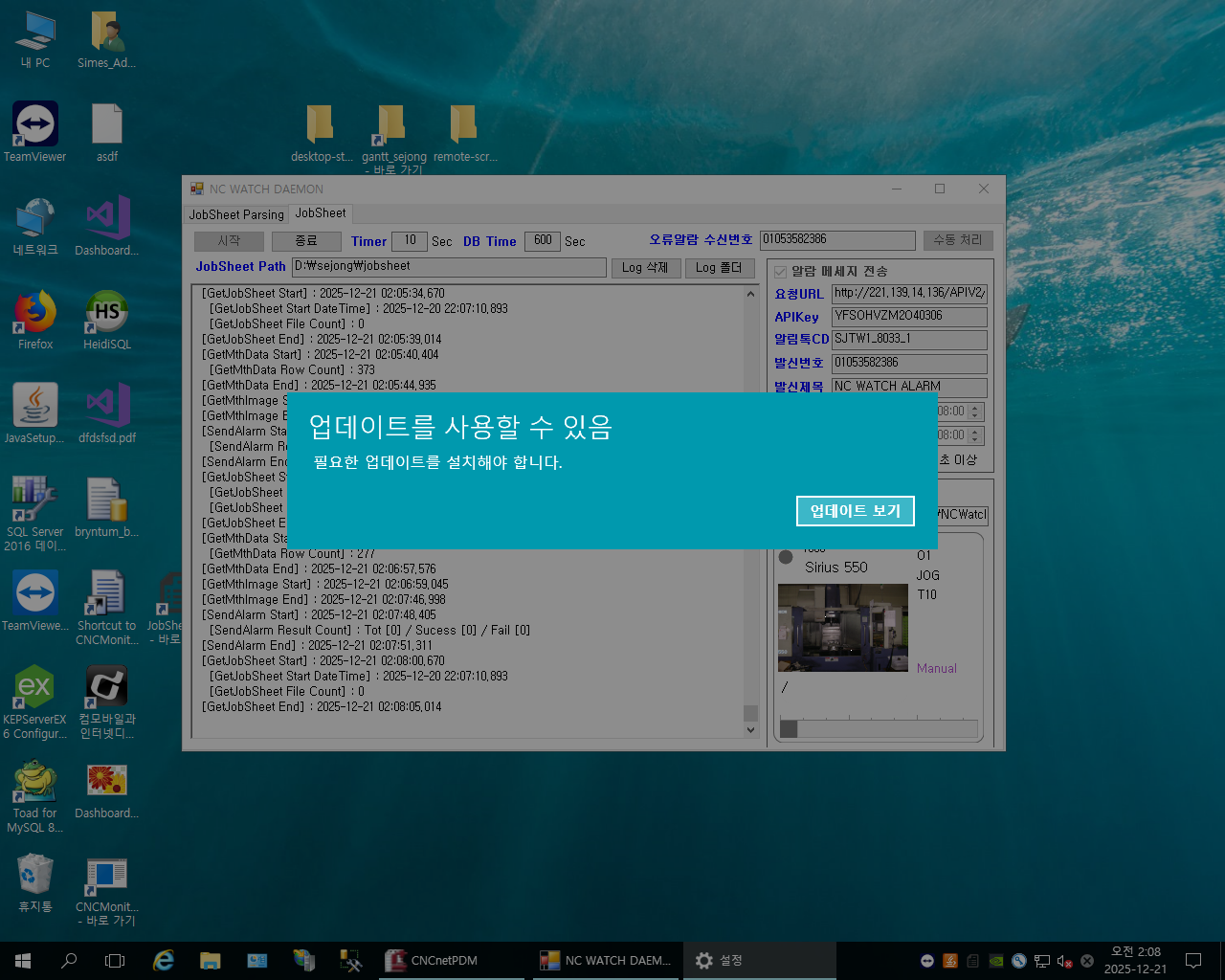Viewport: 1225px width, 980px height.
Task: Click the upper time field spinner arrows
Action: pos(975,412)
